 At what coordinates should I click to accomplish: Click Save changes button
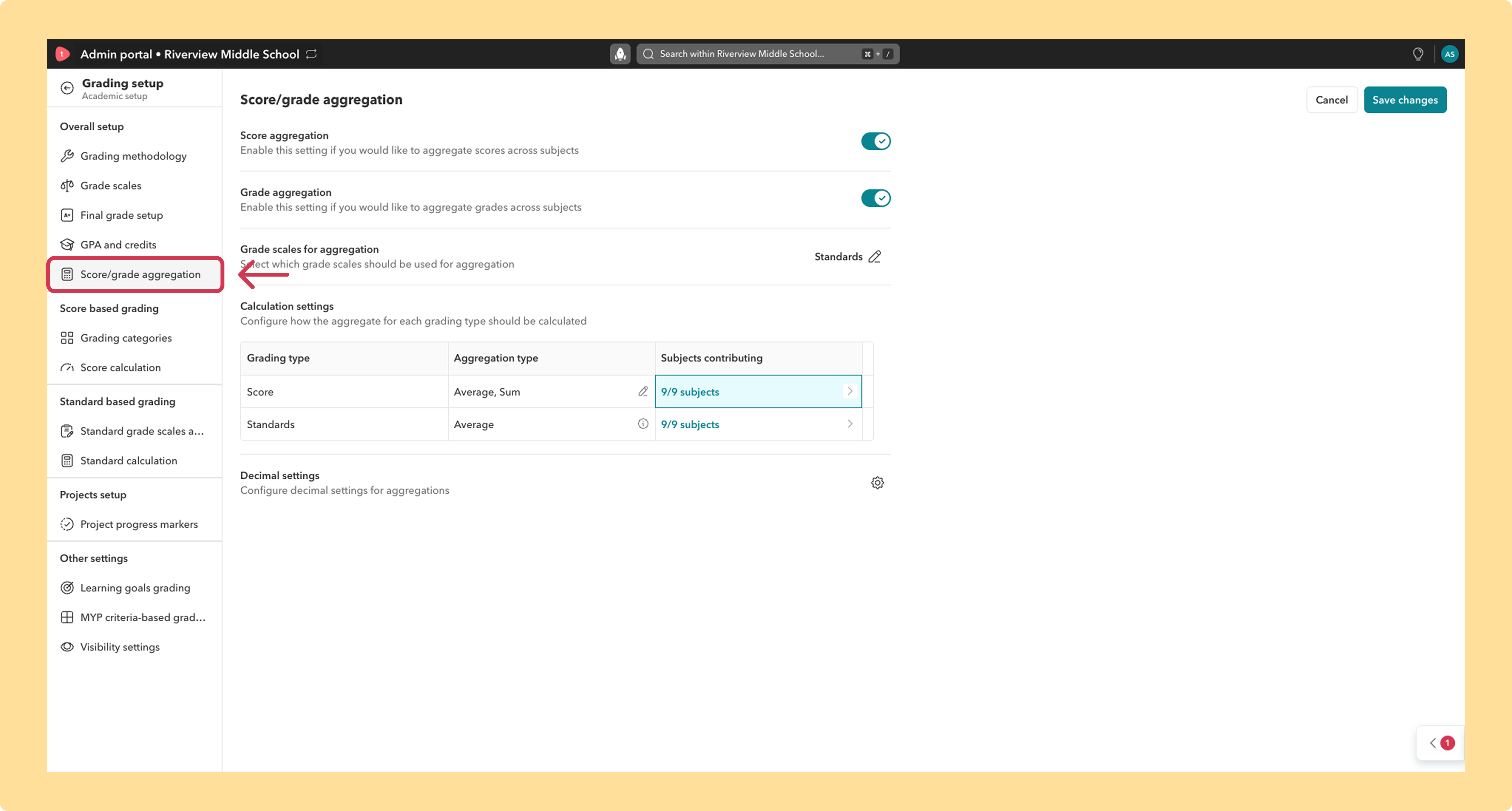pyautogui.click(x=1405, y=100)
